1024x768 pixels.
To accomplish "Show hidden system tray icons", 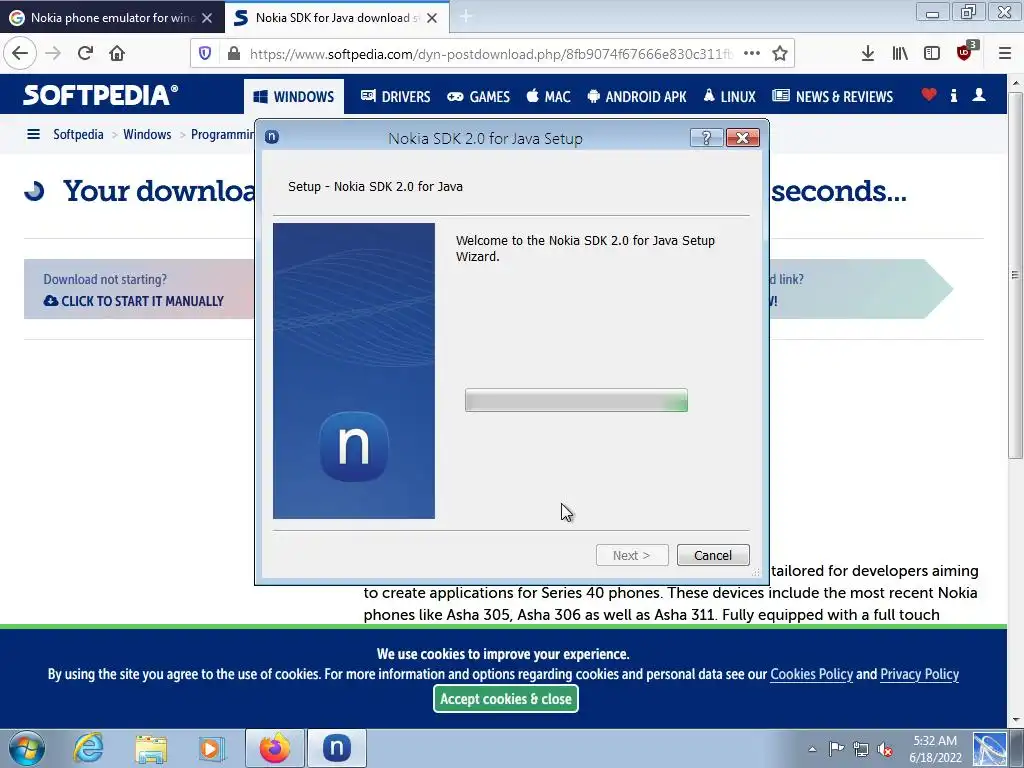I will (812, 749).
